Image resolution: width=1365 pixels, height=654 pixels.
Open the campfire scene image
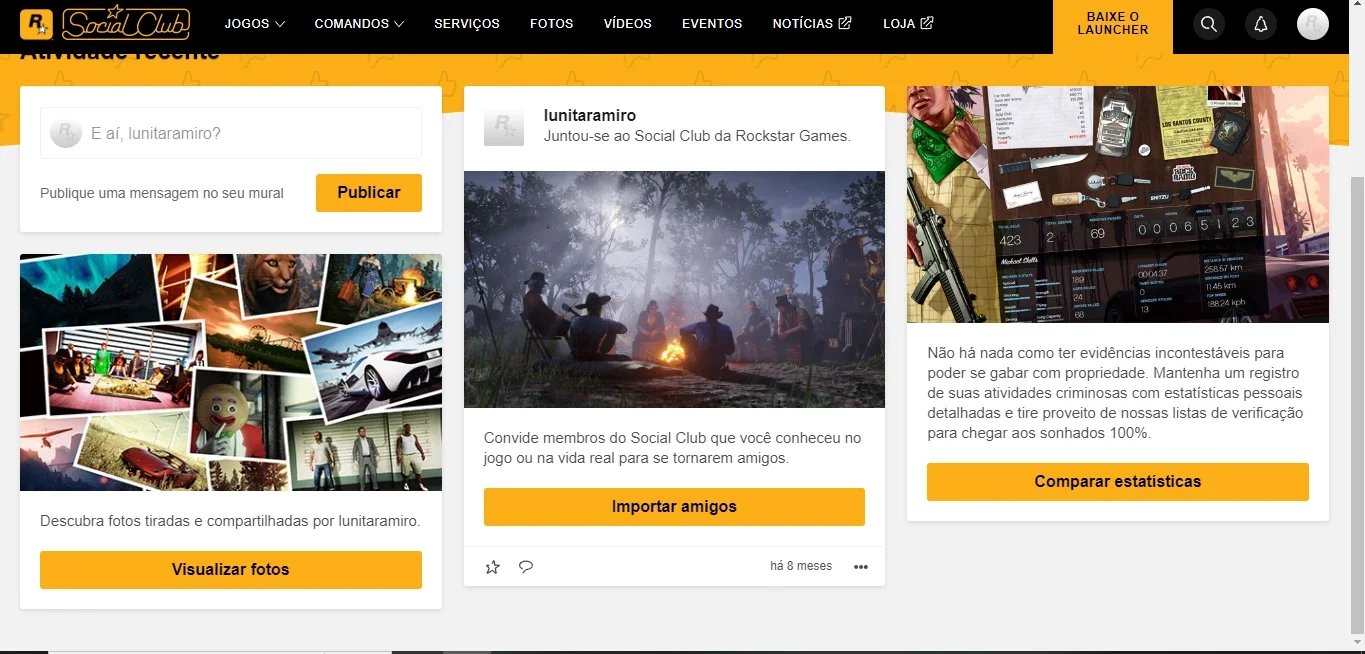(674, 289)
